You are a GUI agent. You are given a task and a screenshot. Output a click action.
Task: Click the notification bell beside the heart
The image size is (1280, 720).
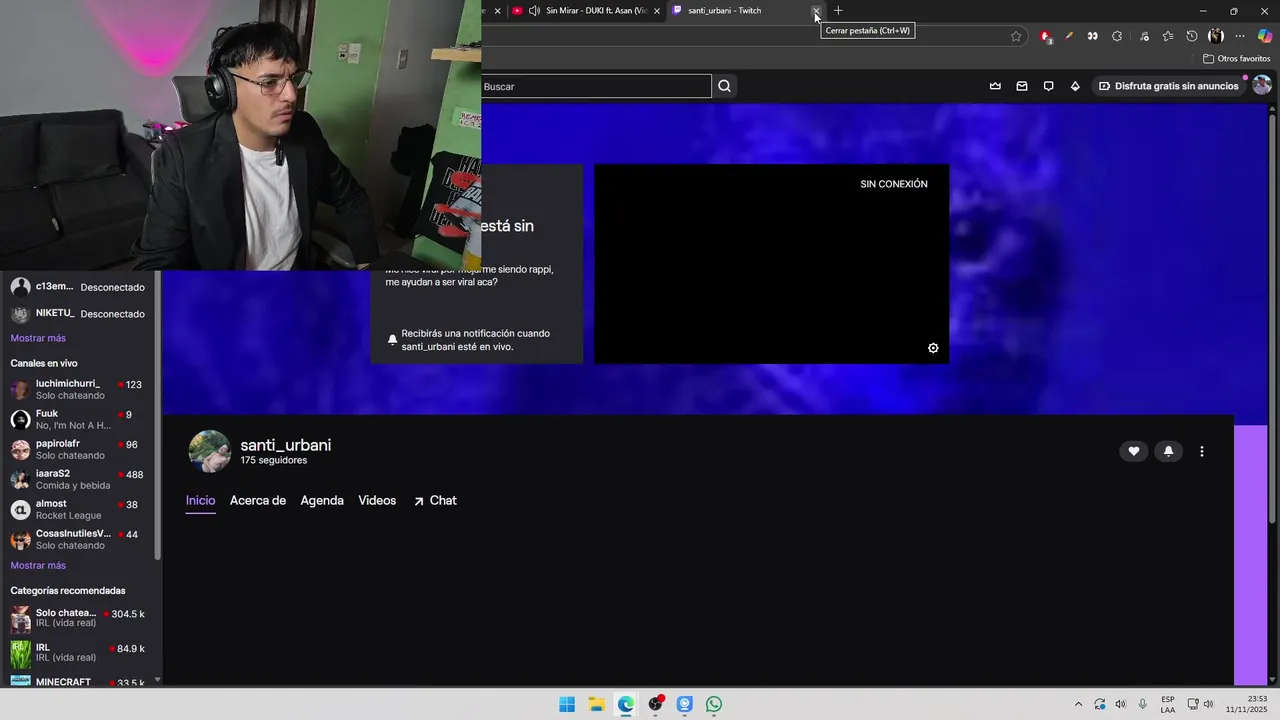(1168, 451)
